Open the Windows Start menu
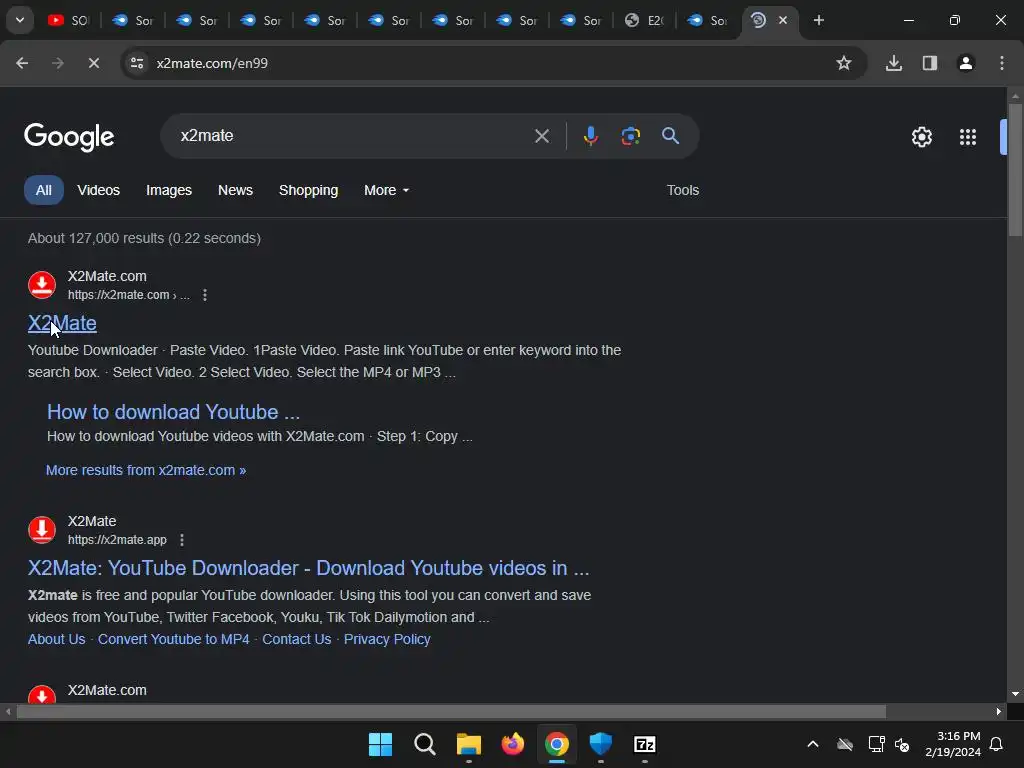 (380, 744)
